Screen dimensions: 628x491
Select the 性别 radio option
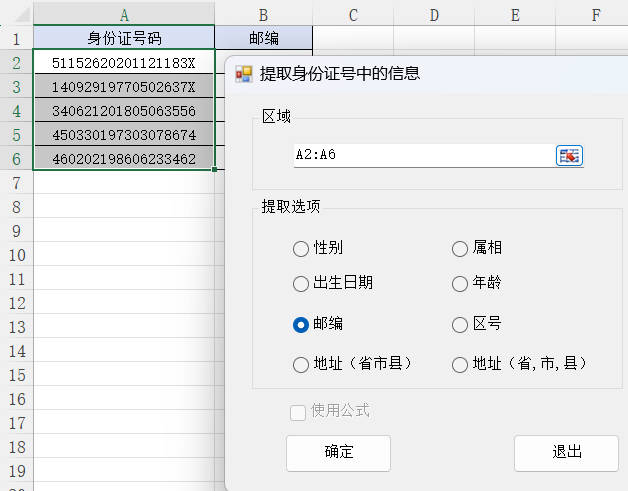point(300,248)
